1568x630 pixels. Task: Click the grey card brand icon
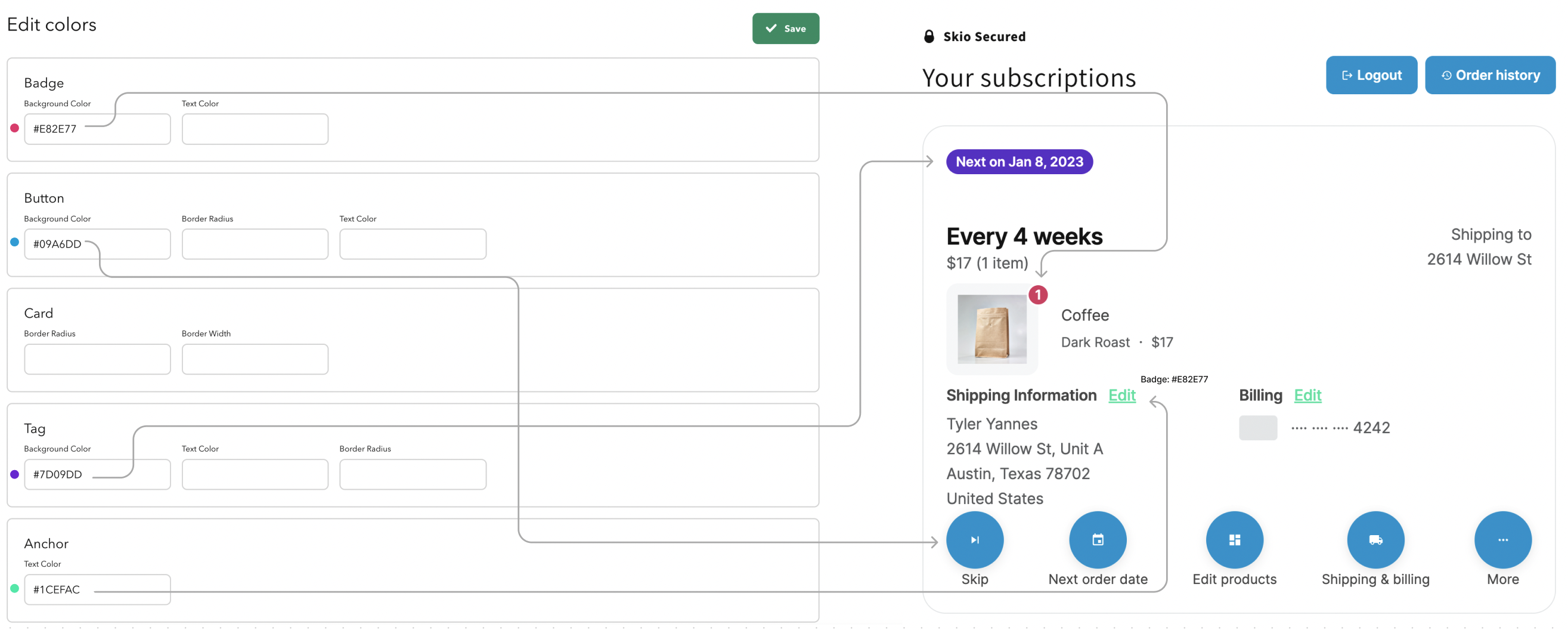tap(1257, 428)
